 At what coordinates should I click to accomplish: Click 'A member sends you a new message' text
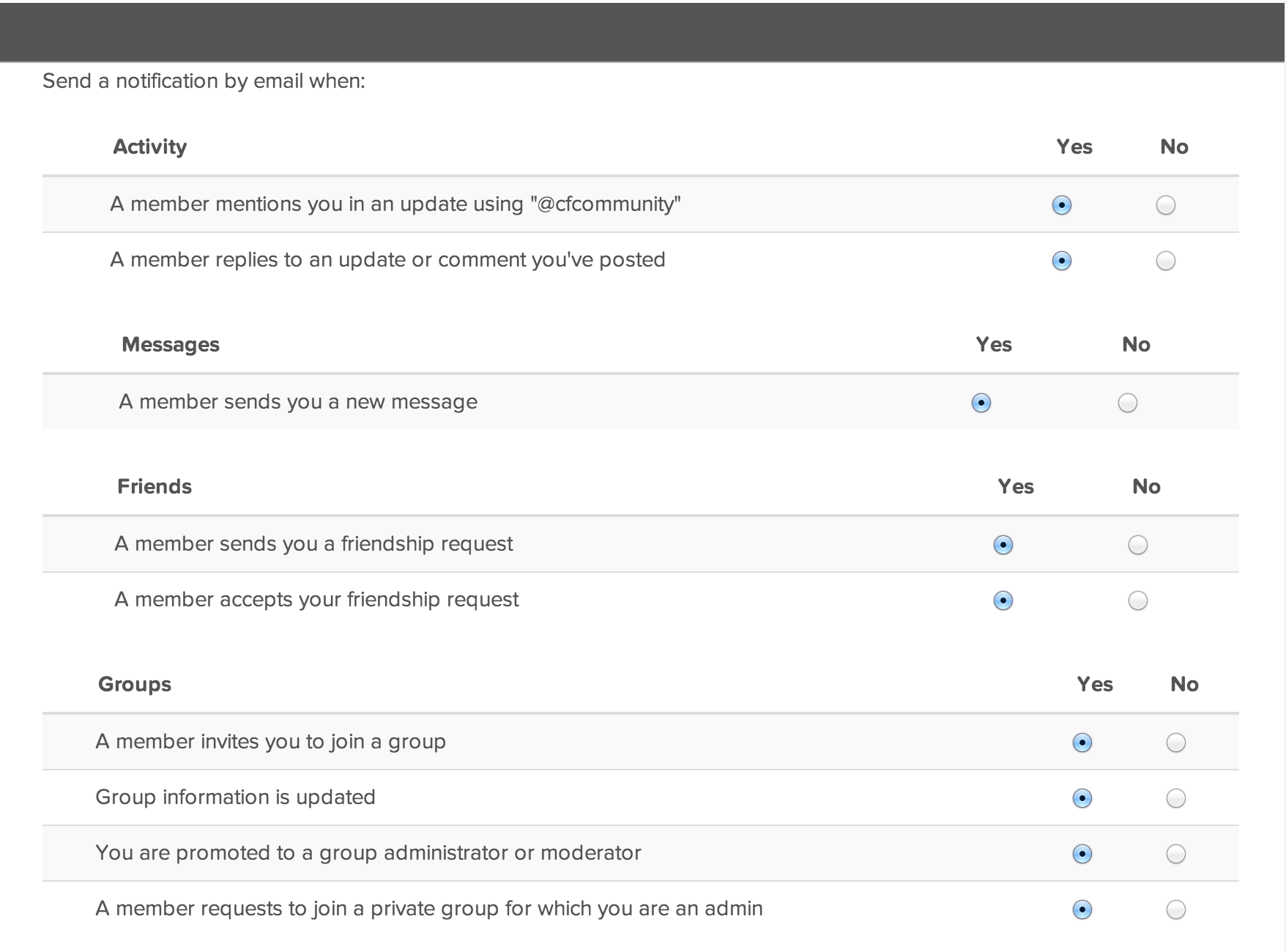298,402
